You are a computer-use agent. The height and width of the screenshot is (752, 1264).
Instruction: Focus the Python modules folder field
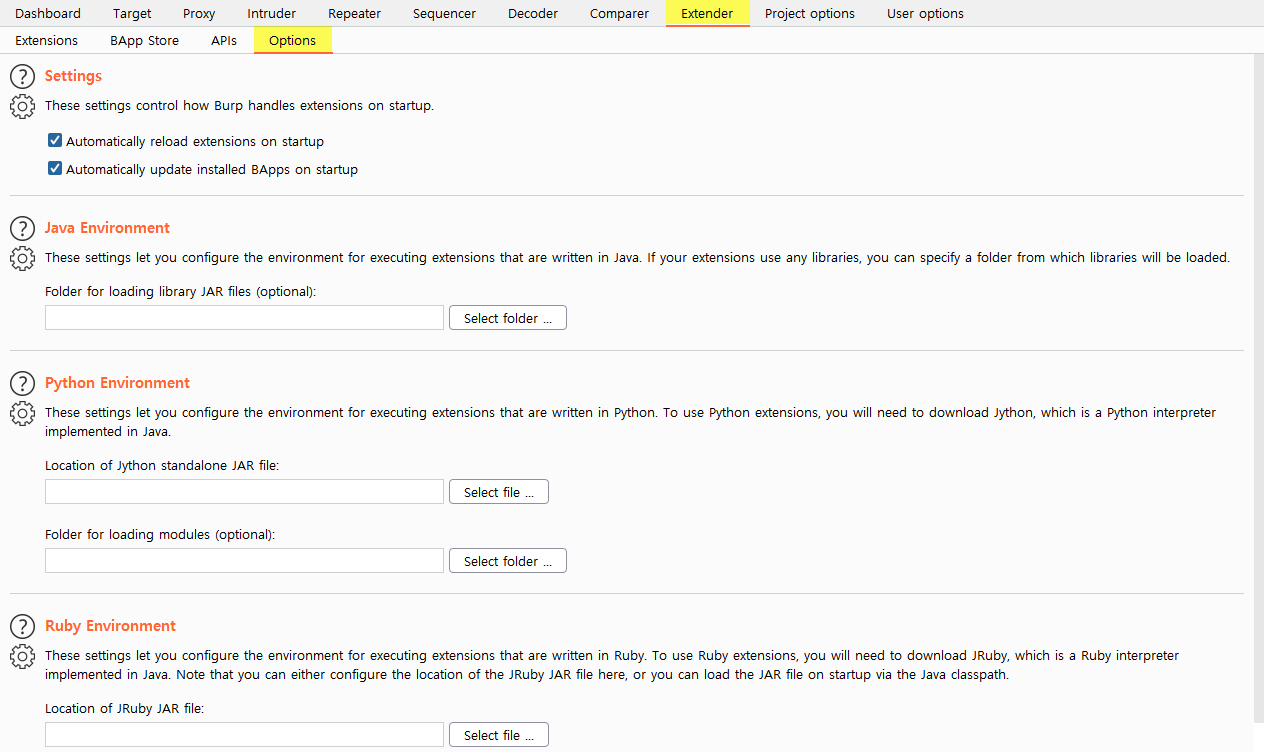click(x=244, y=561)
